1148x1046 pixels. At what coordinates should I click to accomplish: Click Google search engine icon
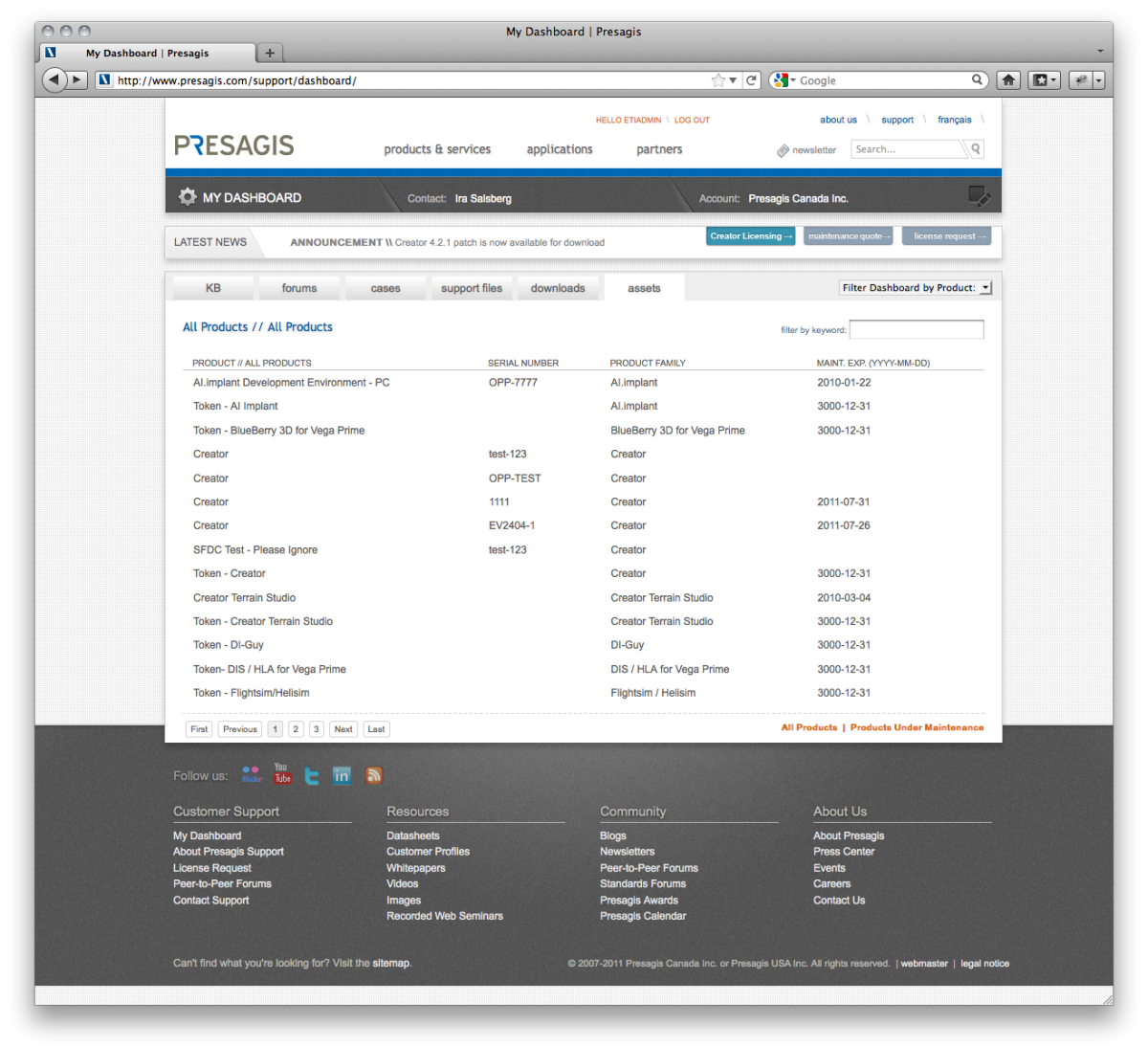point(781,80)
